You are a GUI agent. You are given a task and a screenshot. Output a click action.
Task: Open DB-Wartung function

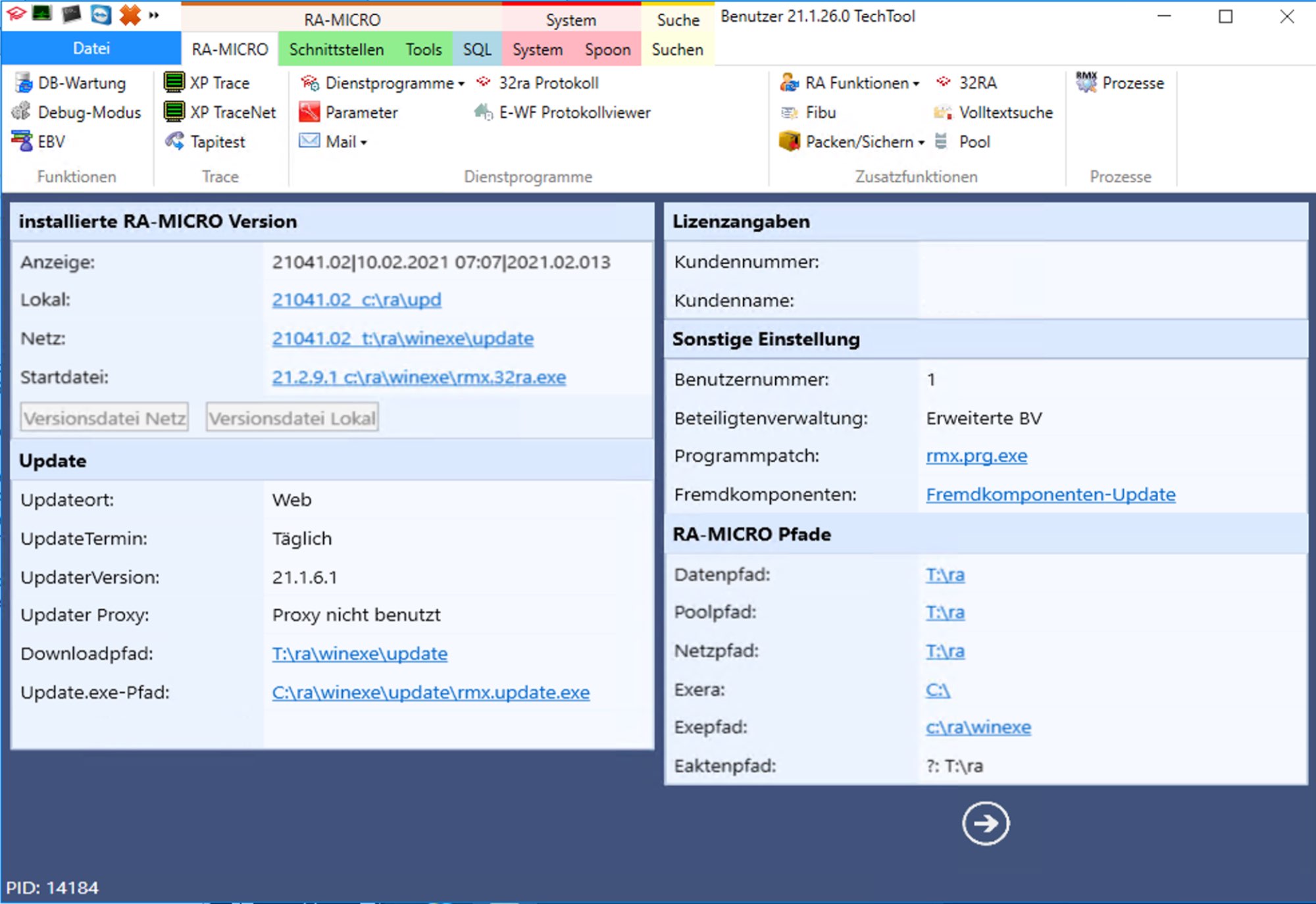click(70, 83)
